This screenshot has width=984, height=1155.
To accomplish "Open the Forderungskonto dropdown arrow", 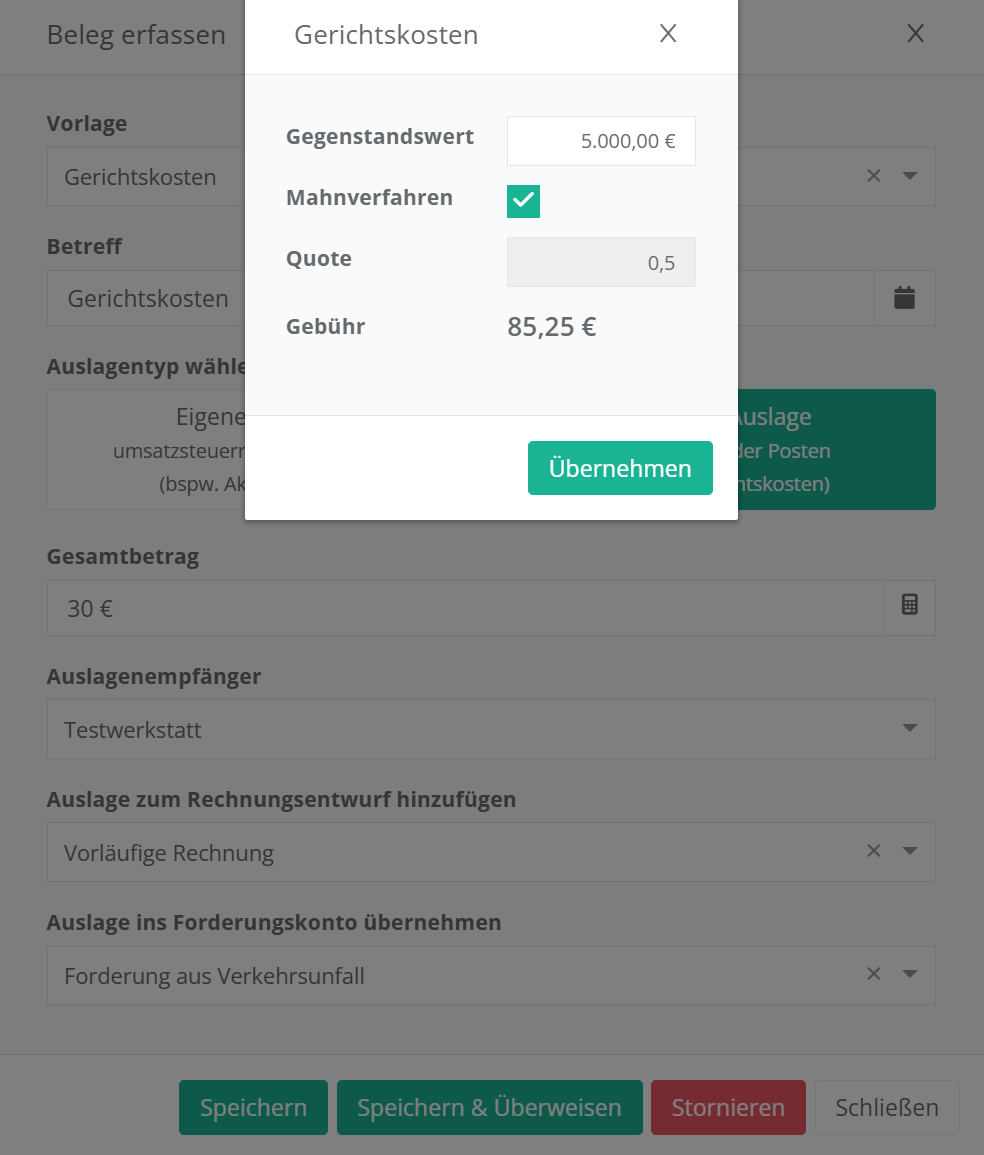I will 909,974.
